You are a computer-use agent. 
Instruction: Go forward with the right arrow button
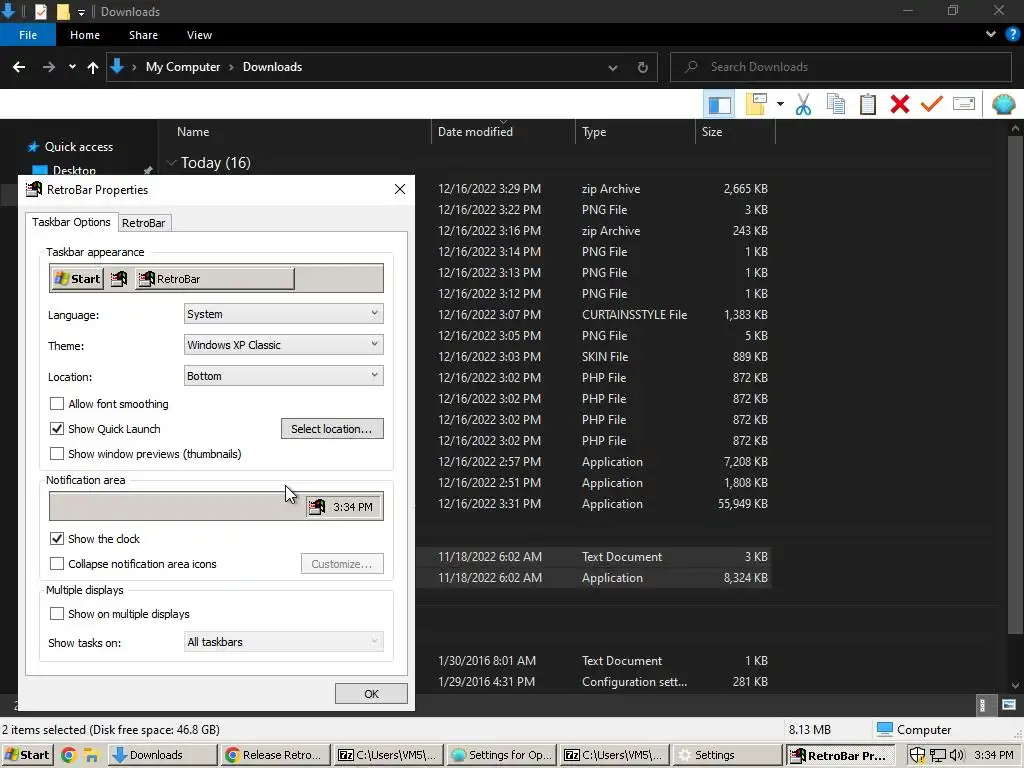tap(49, 67)
